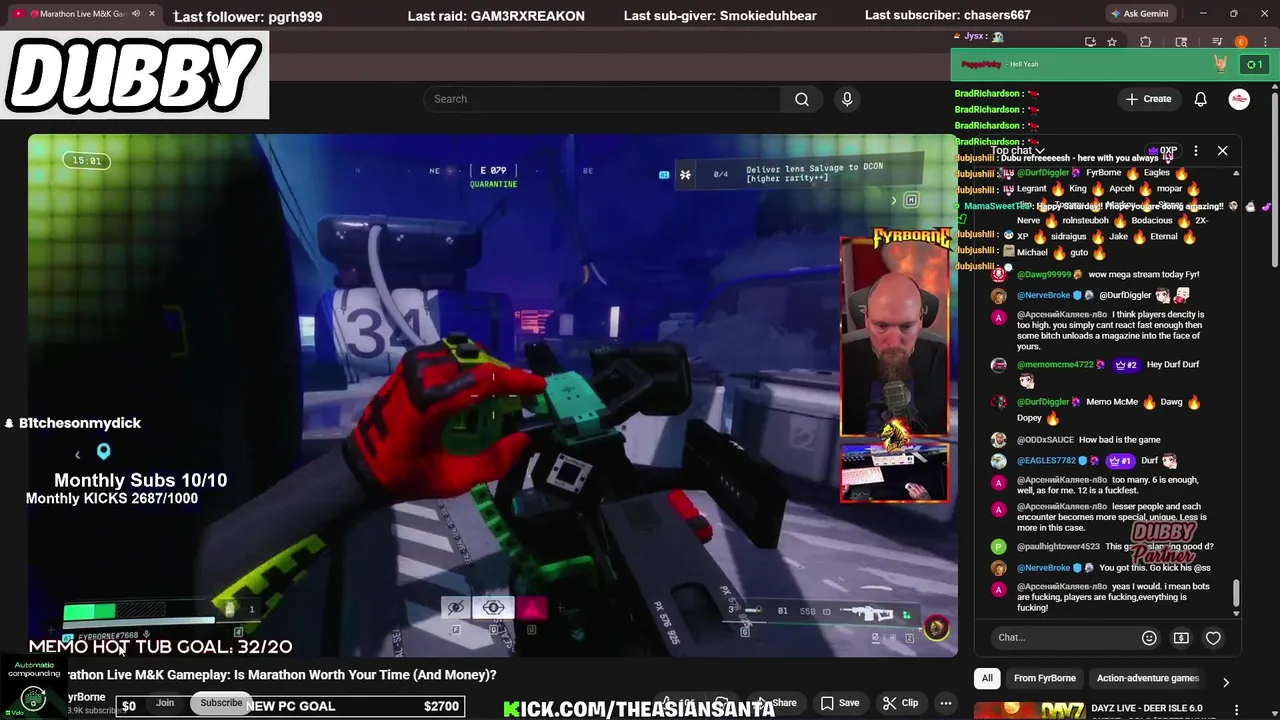
Task: Close the live chat panel
Action: [1222, 151]
